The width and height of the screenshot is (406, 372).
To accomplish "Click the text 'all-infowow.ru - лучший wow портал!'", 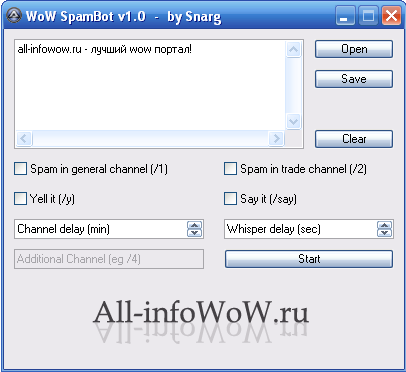I will (x=105, y=50).
